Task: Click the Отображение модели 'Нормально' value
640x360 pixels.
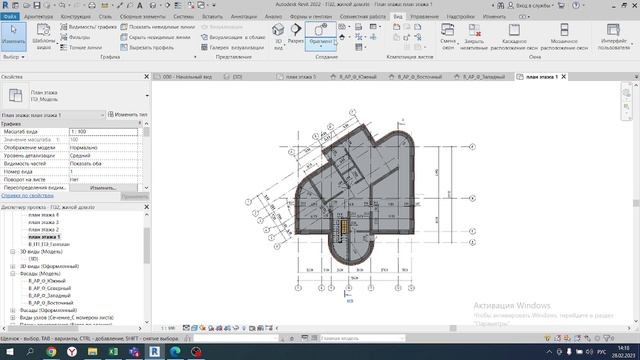Action: coord(103,148)
